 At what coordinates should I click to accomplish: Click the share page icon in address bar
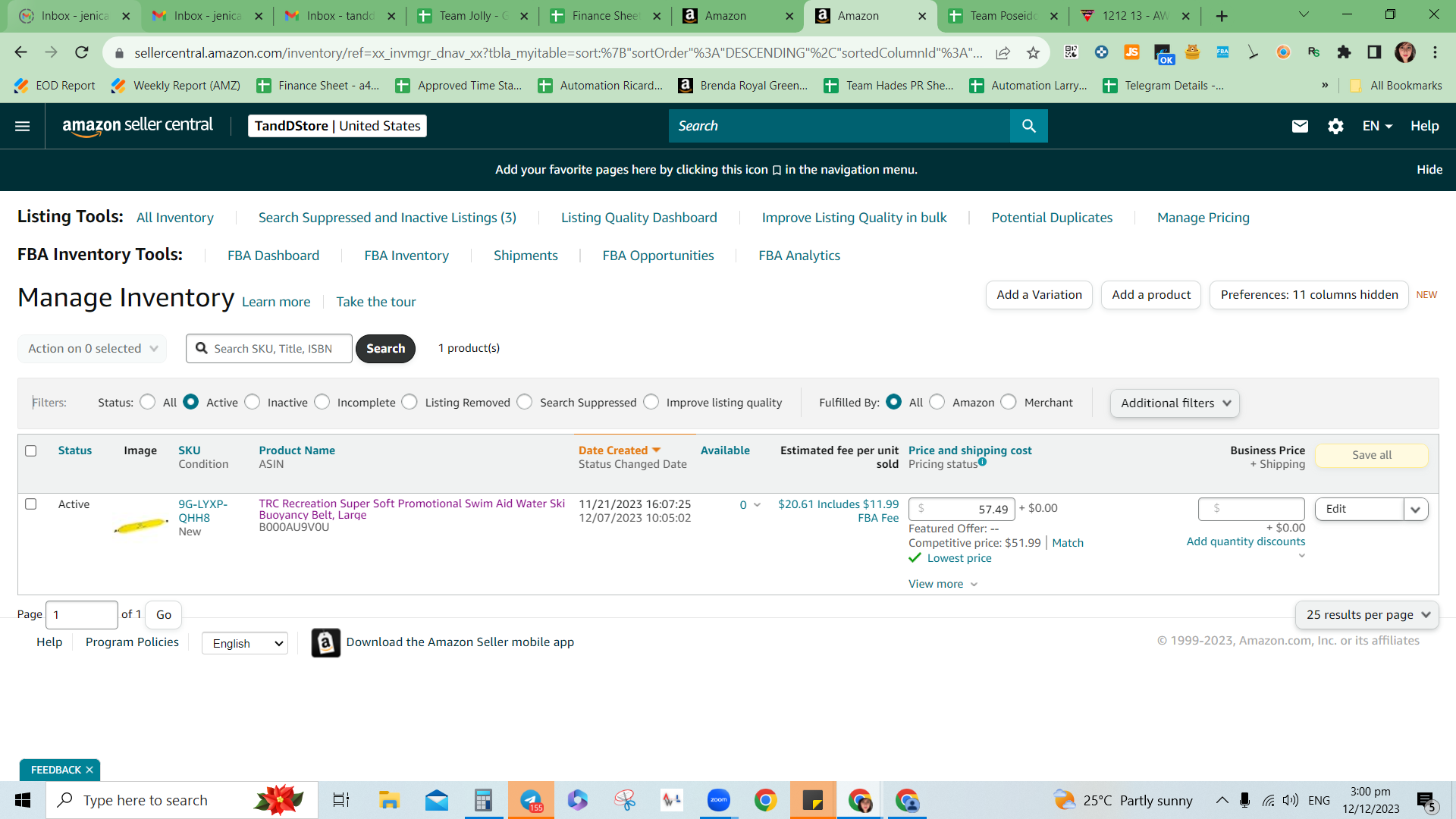(1003, 52)
